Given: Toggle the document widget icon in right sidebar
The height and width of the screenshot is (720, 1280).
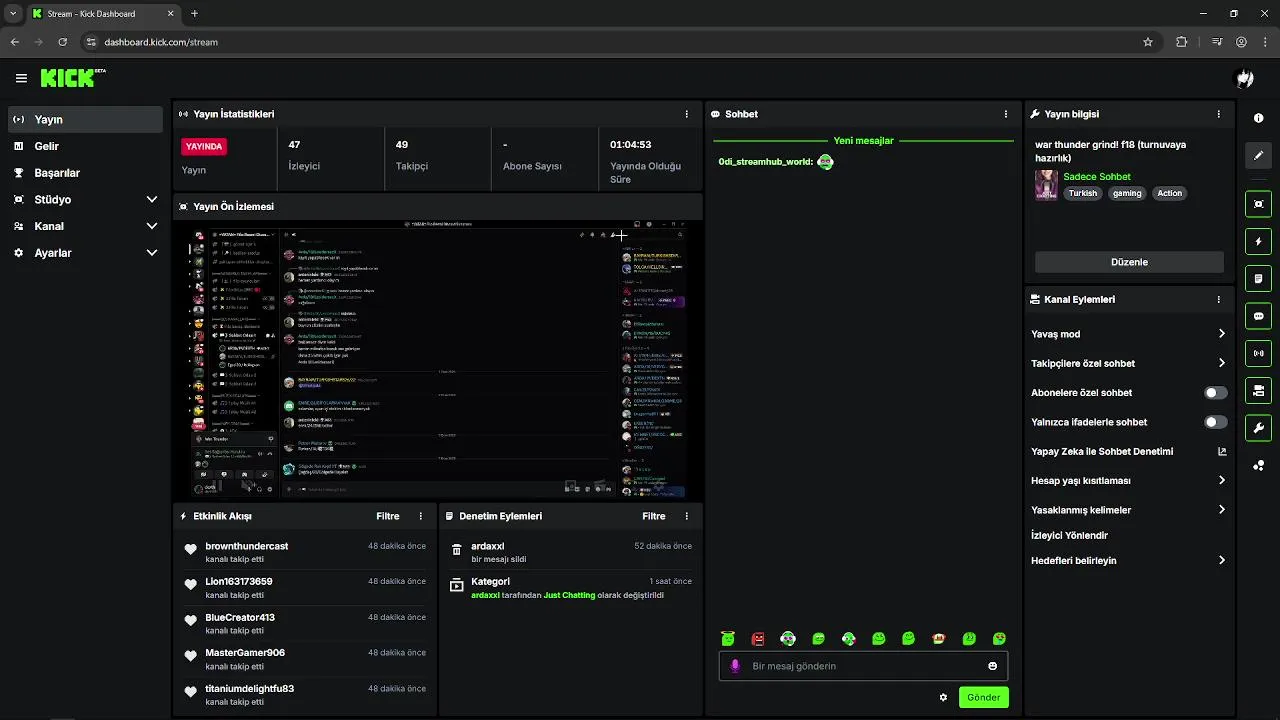Looking at the screenshot, I should pyautogui.click(x=1258, y=278).
